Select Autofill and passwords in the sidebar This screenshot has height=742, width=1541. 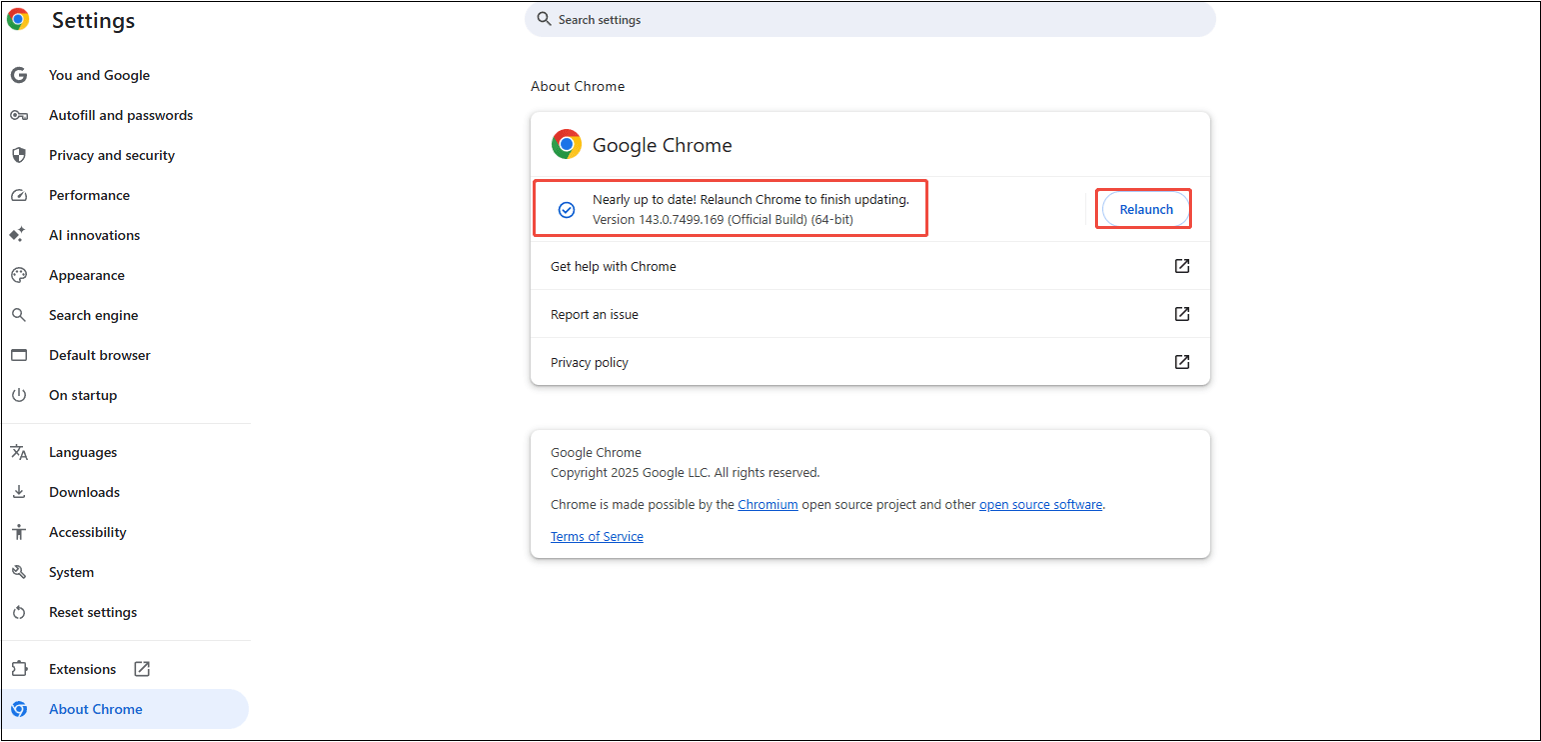[x=120, y=115]
